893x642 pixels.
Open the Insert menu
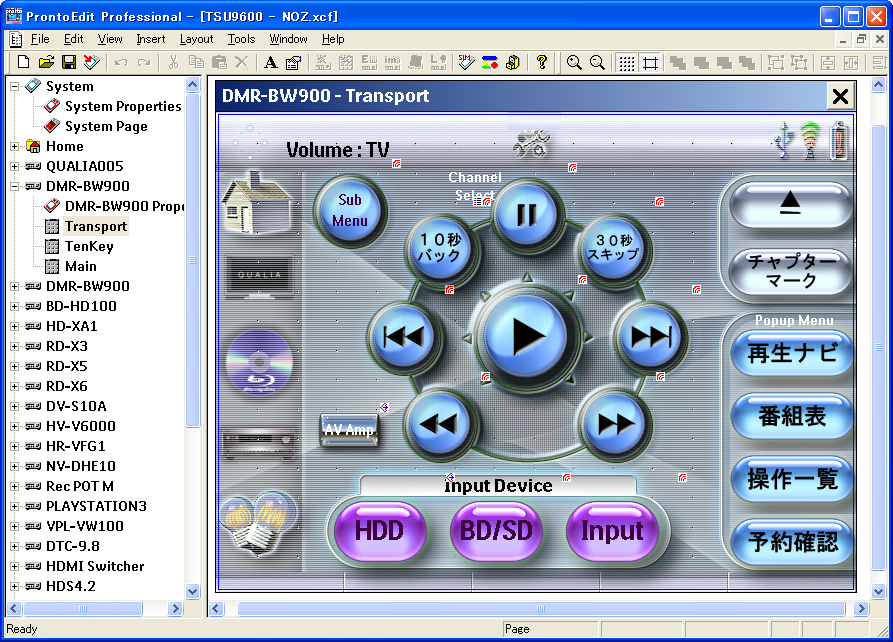[151, 39]
